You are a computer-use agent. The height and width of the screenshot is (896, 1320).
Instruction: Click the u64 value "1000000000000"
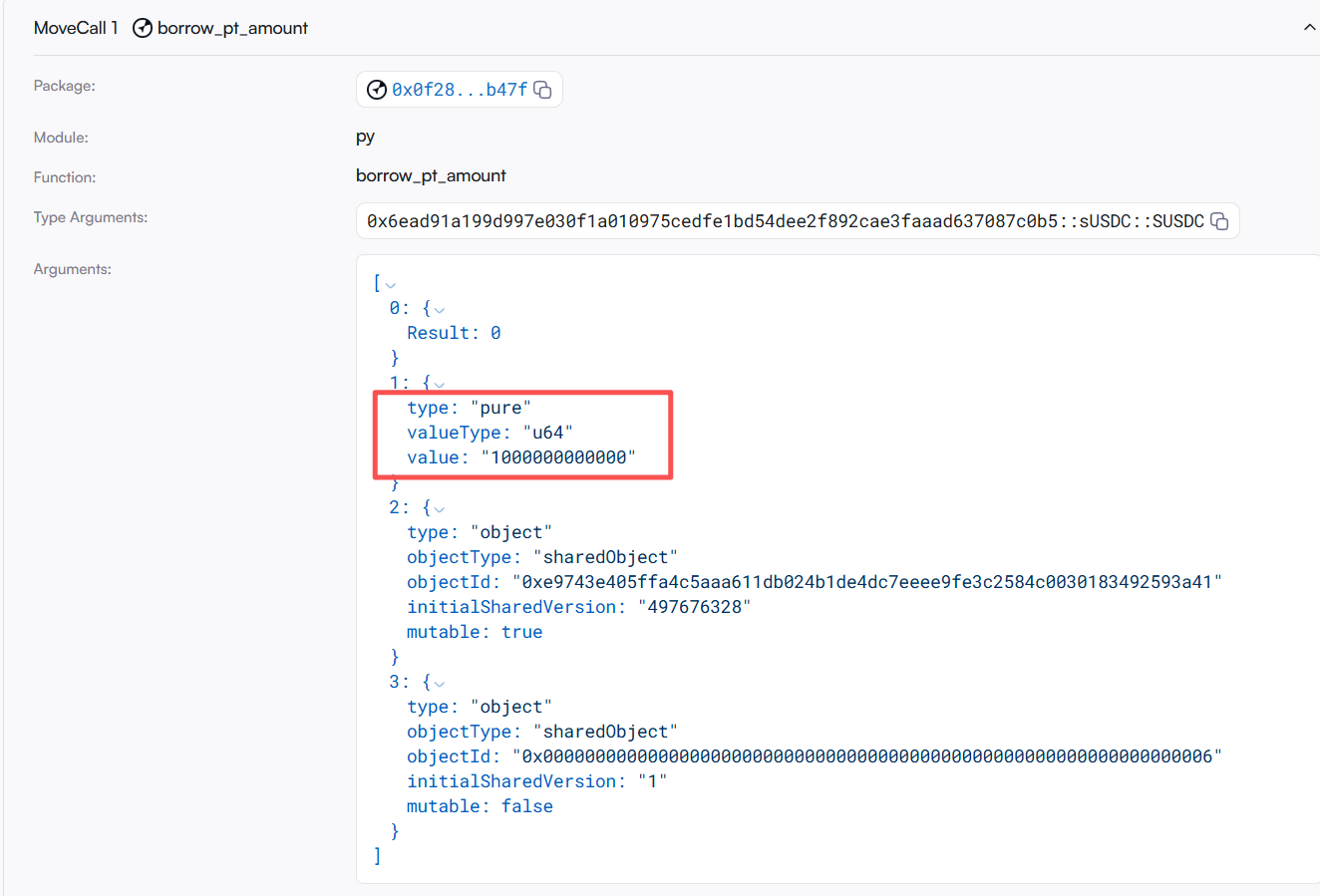(558, 457)
